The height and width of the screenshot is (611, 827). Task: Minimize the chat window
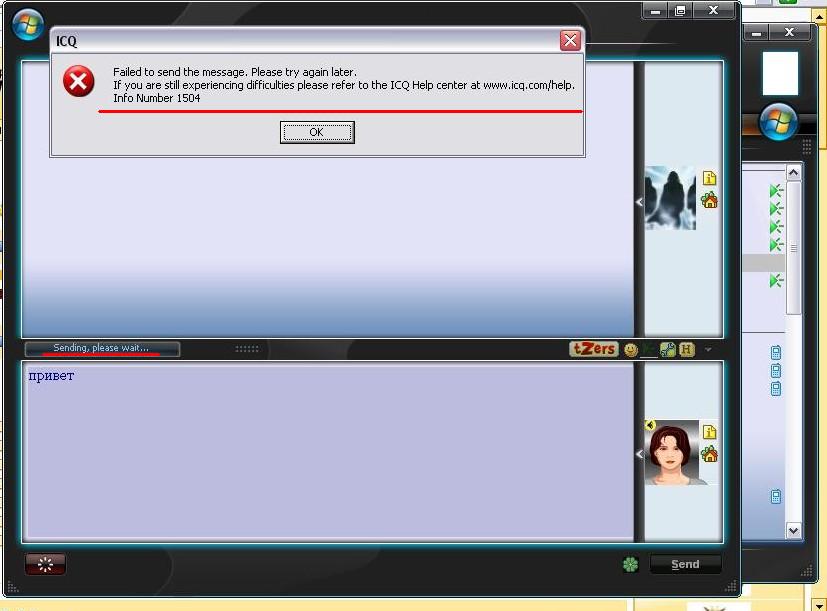coord(656,11)
